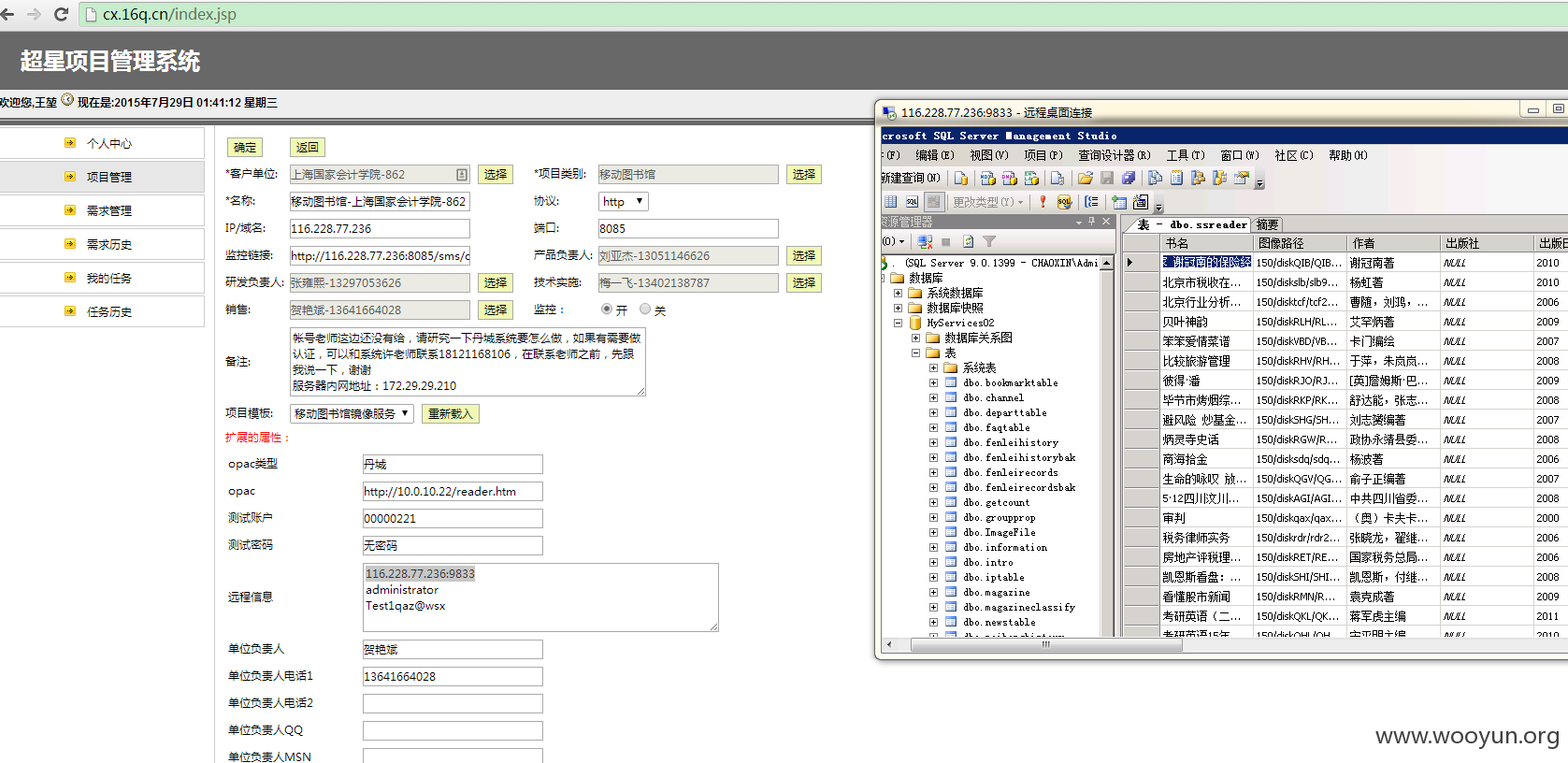Click the Add New Derived Table icon
The width and height of the screenshot is (1568, 763).
pos(1141,201)
